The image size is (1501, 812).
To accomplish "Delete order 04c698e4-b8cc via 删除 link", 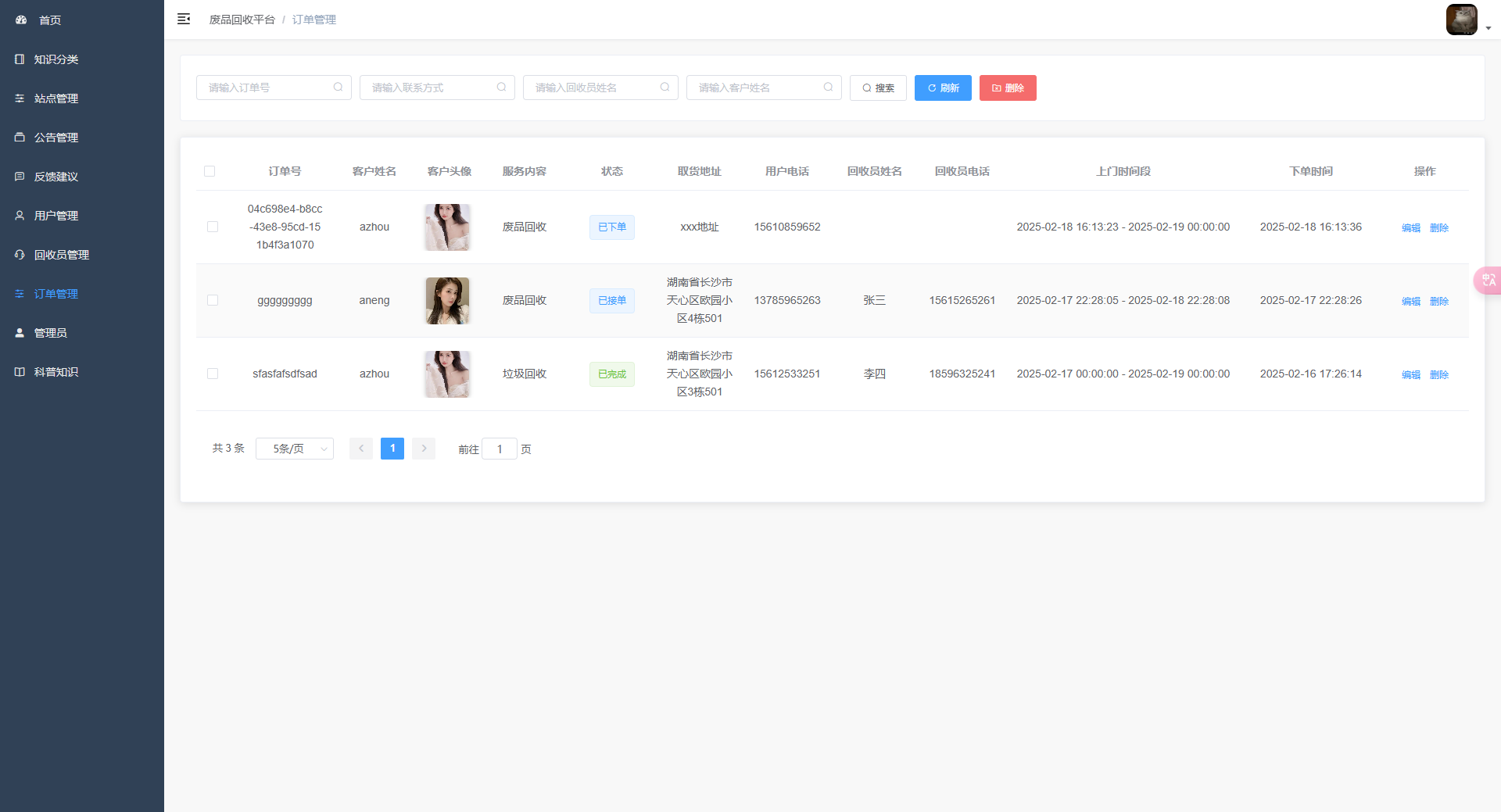I will coord(1439,227).
